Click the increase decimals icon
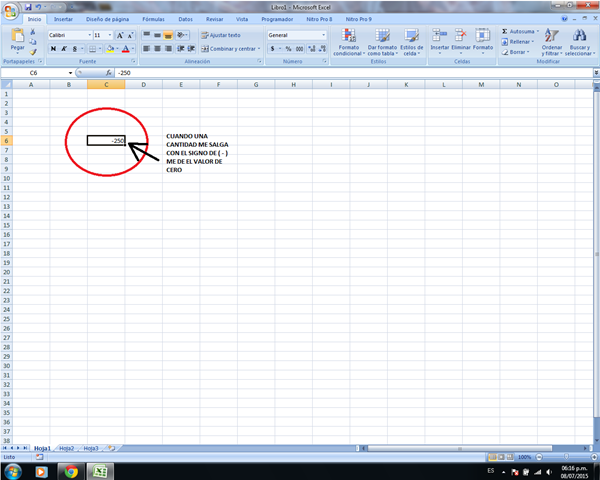 click(312, 49)
